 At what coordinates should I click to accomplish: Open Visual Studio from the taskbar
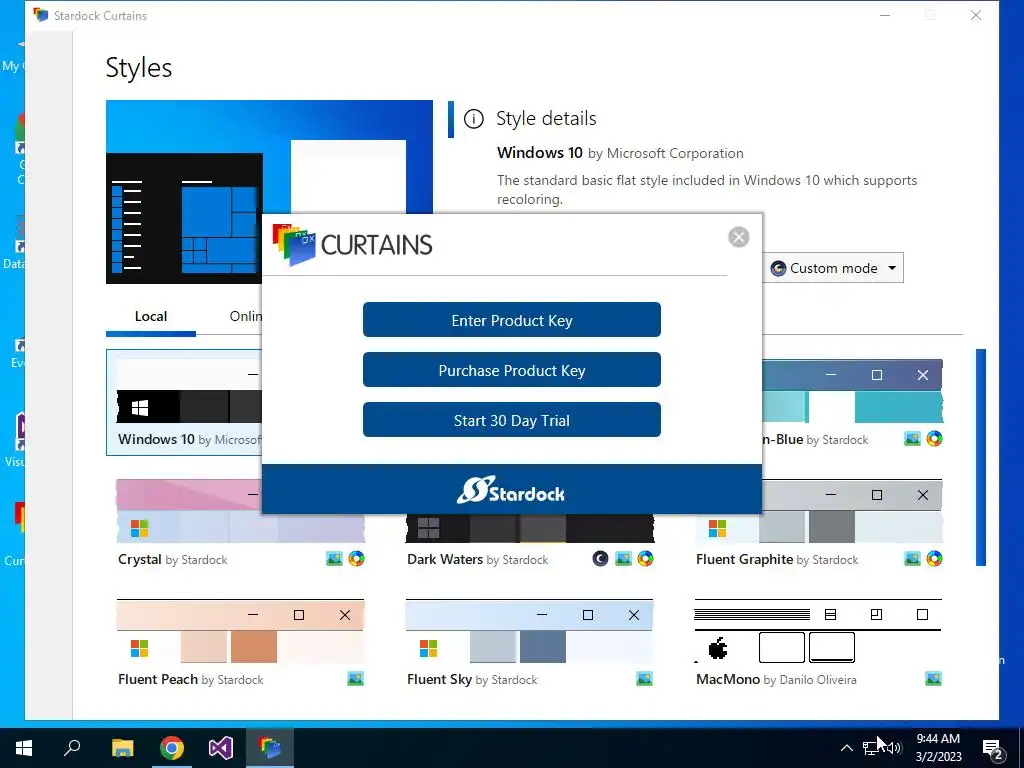coord(221,748)
